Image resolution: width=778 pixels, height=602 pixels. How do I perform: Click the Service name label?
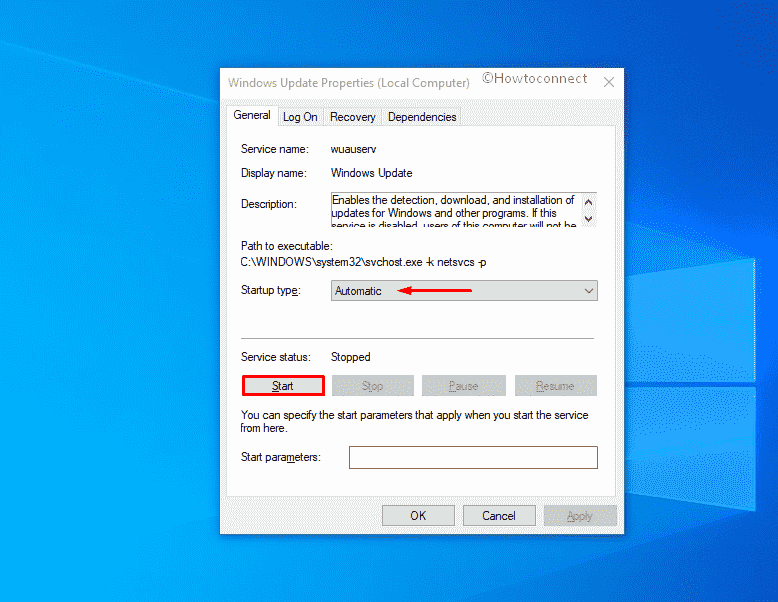tap(274, 149)
